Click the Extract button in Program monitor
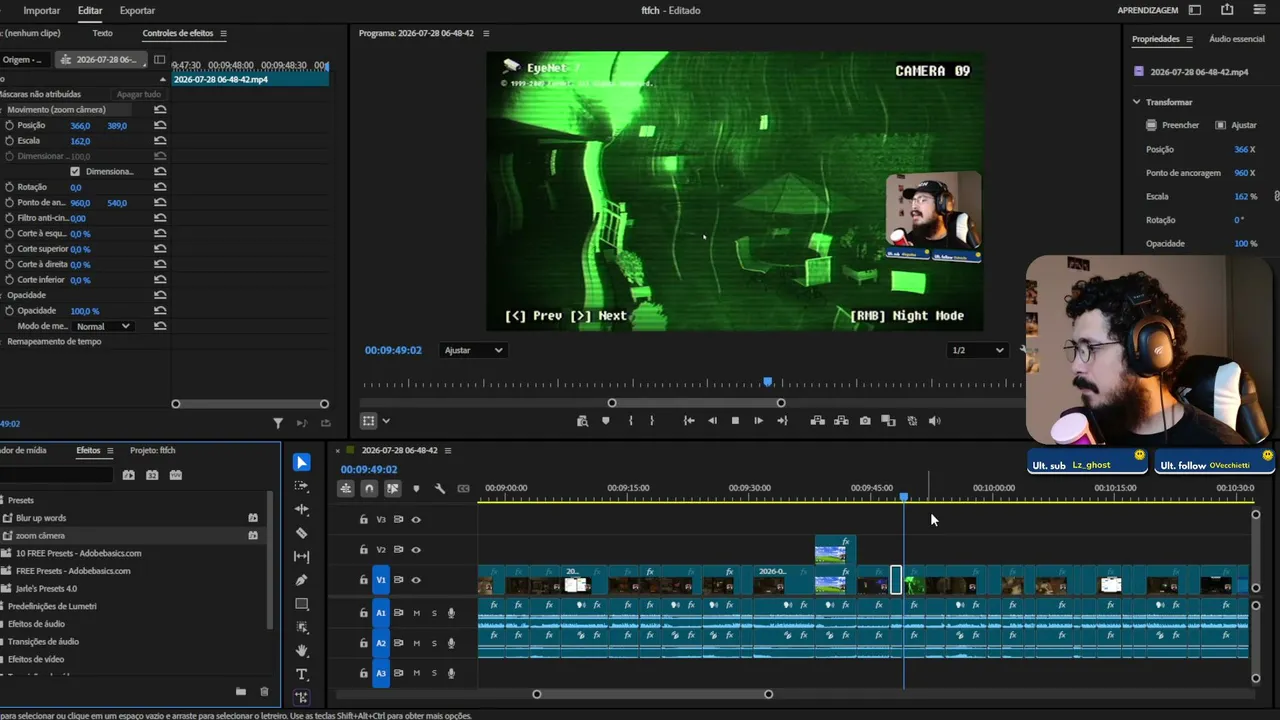 click(x=841, y=421)
